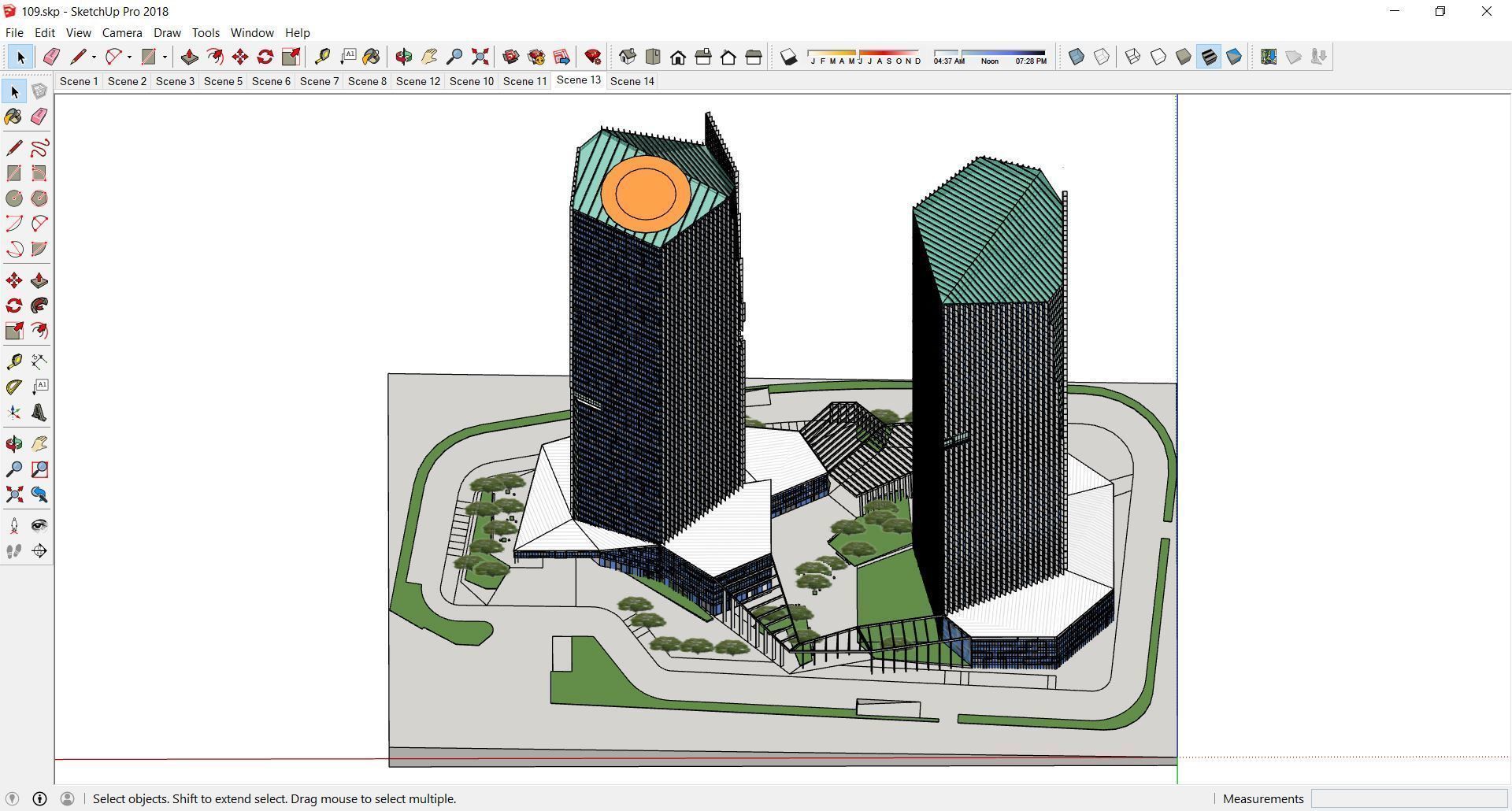Click the geo-location status icon
This screenshot has height=811, width=1512.
(x=12, y=798)
